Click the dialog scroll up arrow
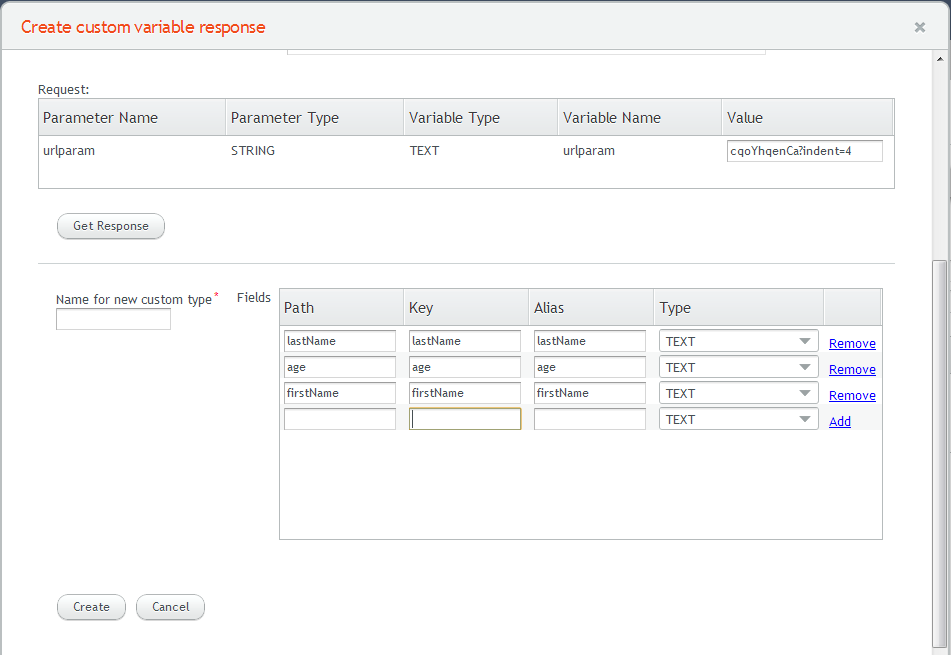 [x=939, y=59]
